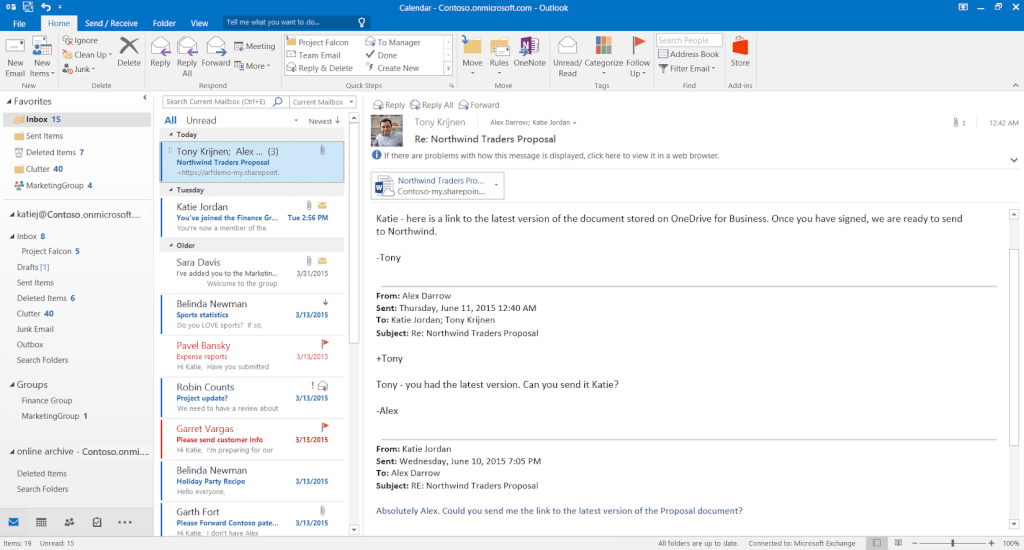The image size is (1024, 550).
Task: Adjust the zoom slider handle
Action: coord(953,543)
